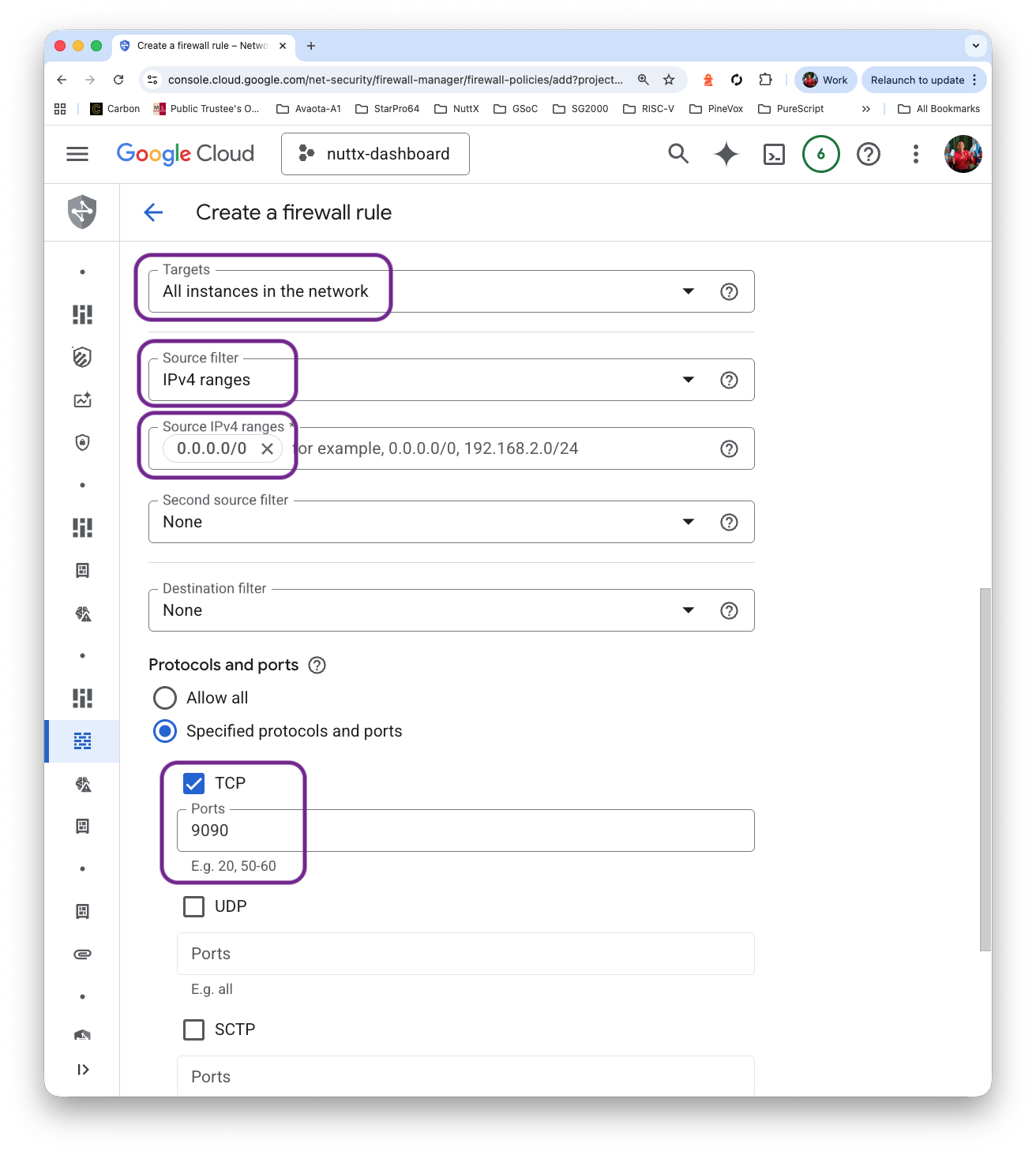Open Google Cloud help
This screenshot has height=1155, width=1036.
coord(869,154)
